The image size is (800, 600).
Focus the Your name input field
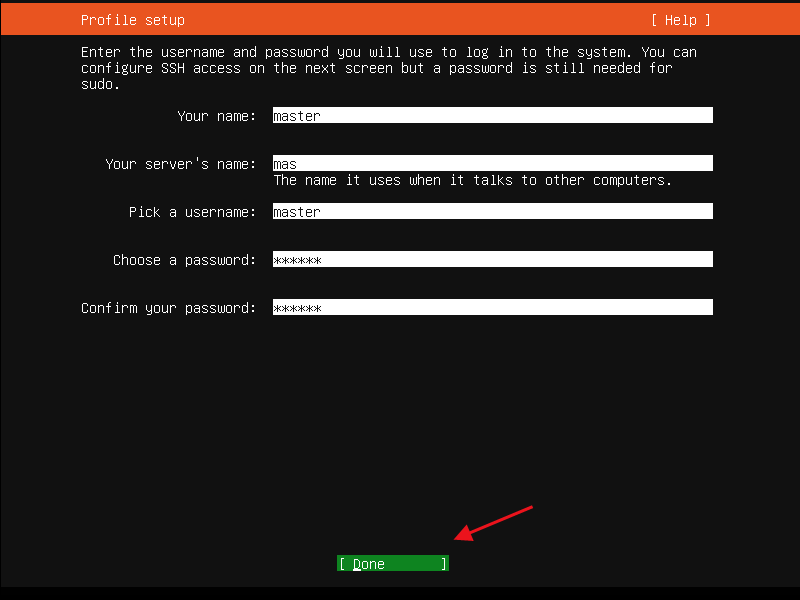click(492, 115)
